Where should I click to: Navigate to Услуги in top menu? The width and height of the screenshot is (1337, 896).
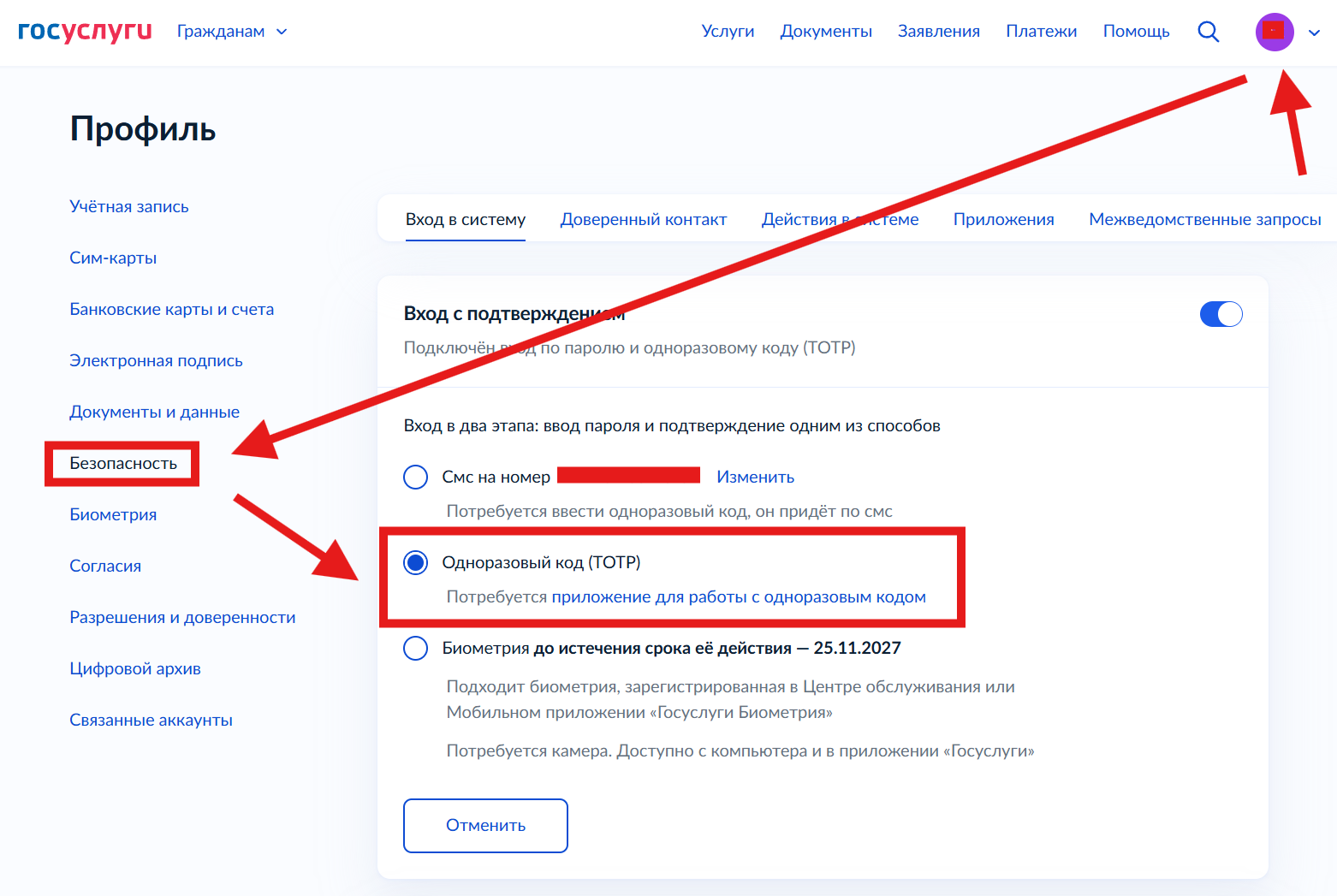point(728,32)
